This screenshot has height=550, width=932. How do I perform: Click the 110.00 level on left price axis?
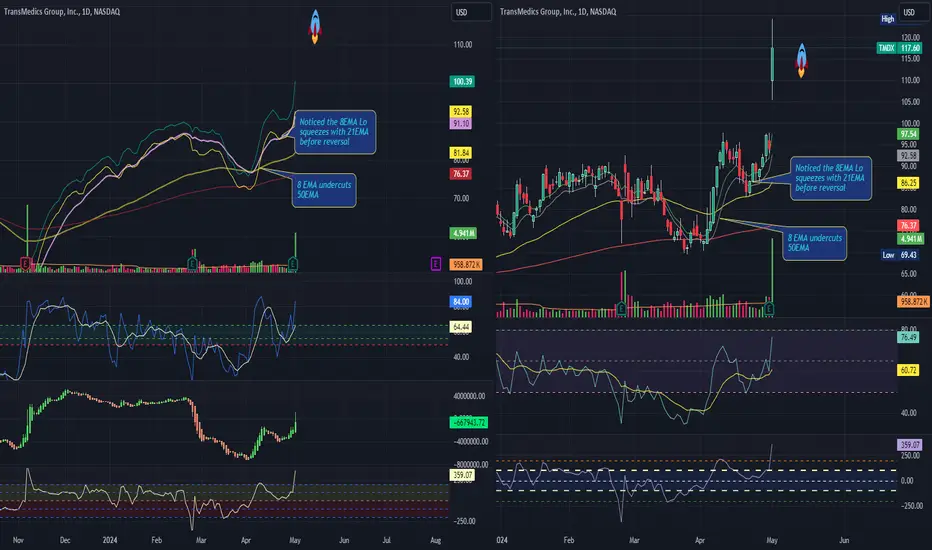[462, 45]
